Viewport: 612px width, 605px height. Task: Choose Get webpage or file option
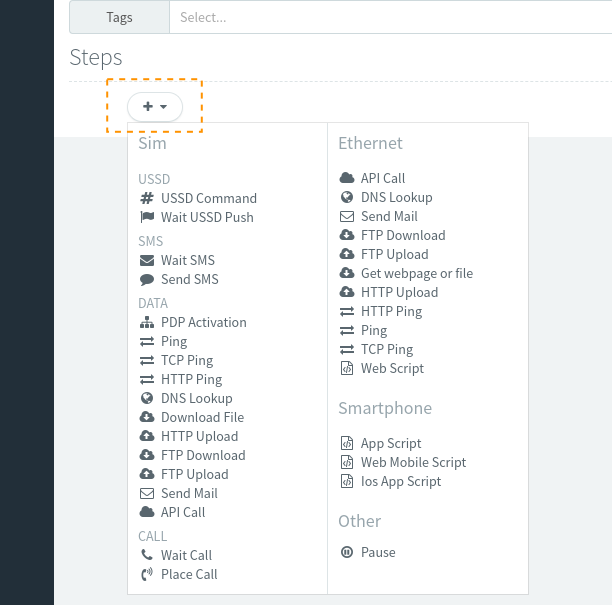416,273
